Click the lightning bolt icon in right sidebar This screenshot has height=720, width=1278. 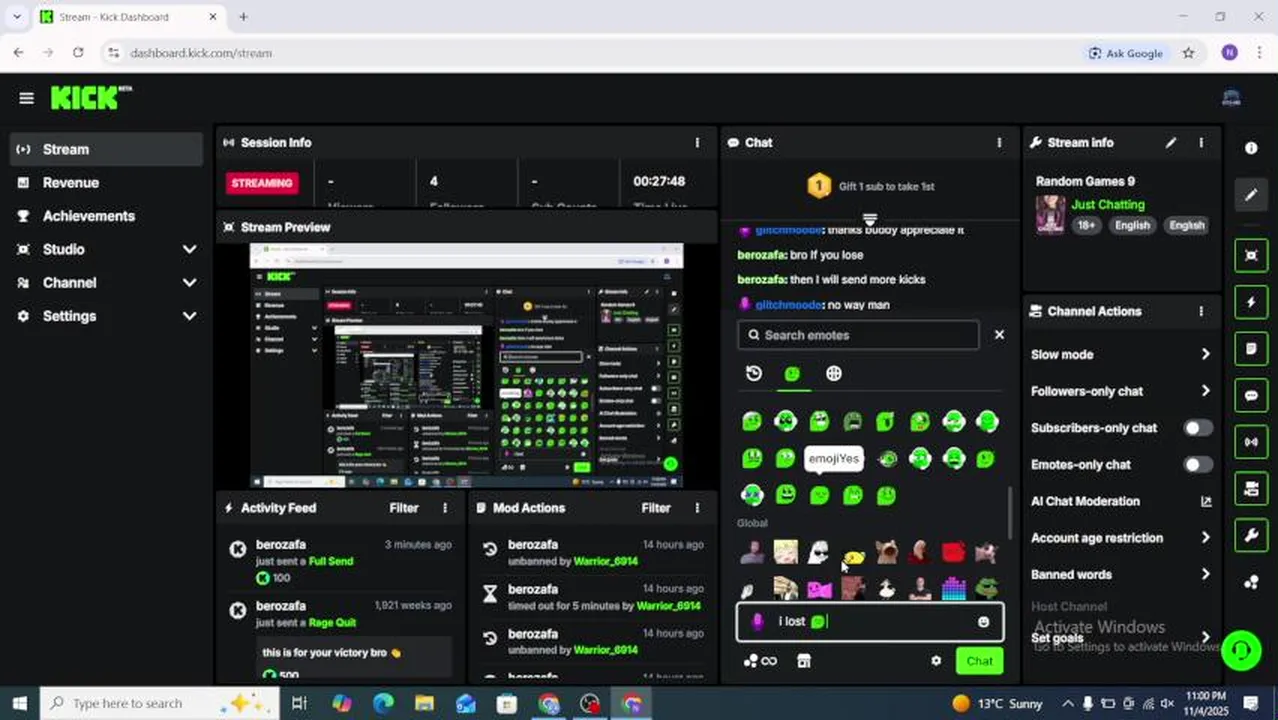1251,302
